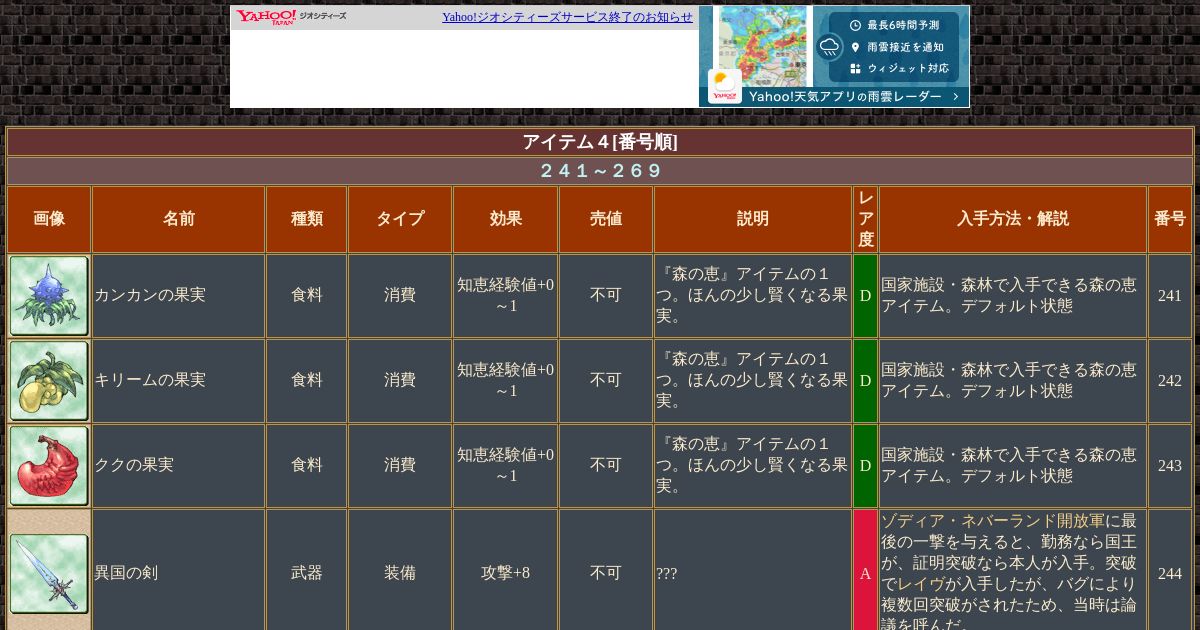1200x630 pixels.
Task: Click the 入手方法・解説 column header
Action: [x=1013, y=219]
